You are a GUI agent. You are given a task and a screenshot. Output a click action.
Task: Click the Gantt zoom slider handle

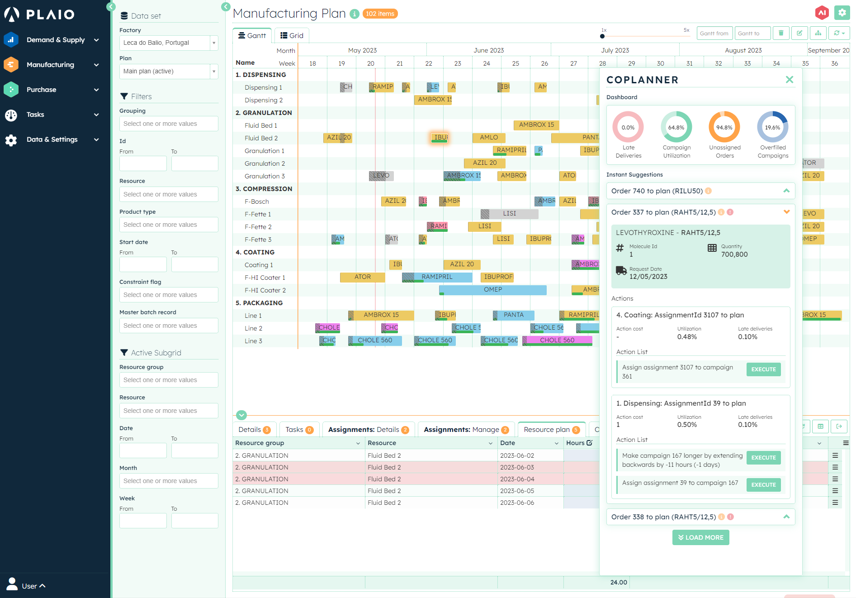click(x=602, y=36)
